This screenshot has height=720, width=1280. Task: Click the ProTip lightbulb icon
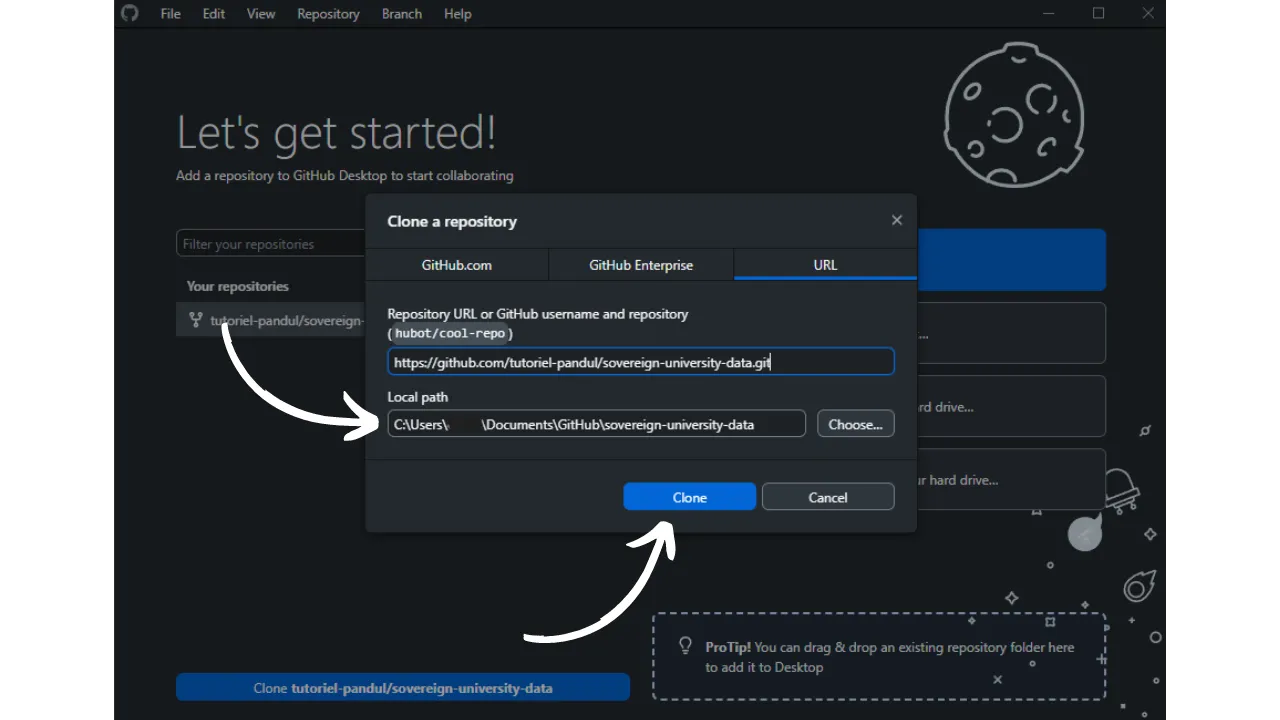click(x=686, y=646)
